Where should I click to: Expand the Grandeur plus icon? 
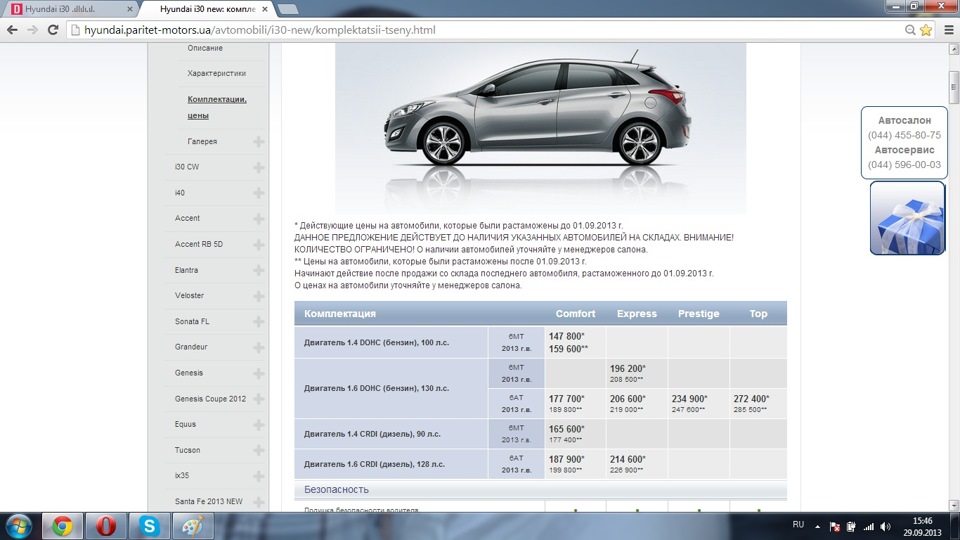(258, 347)
